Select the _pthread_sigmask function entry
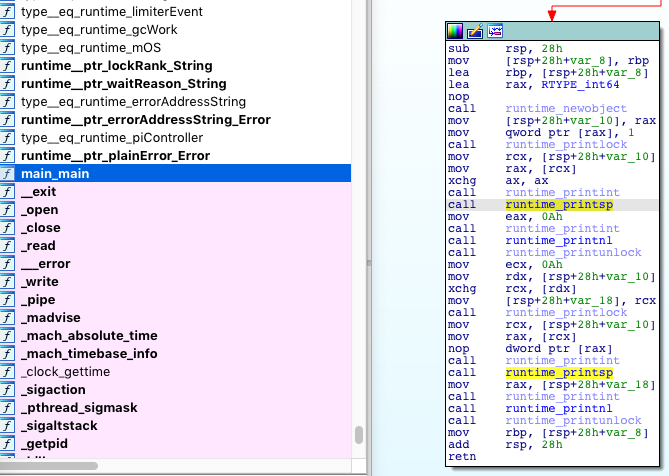 pyautogui.click(x=175, y=407)
